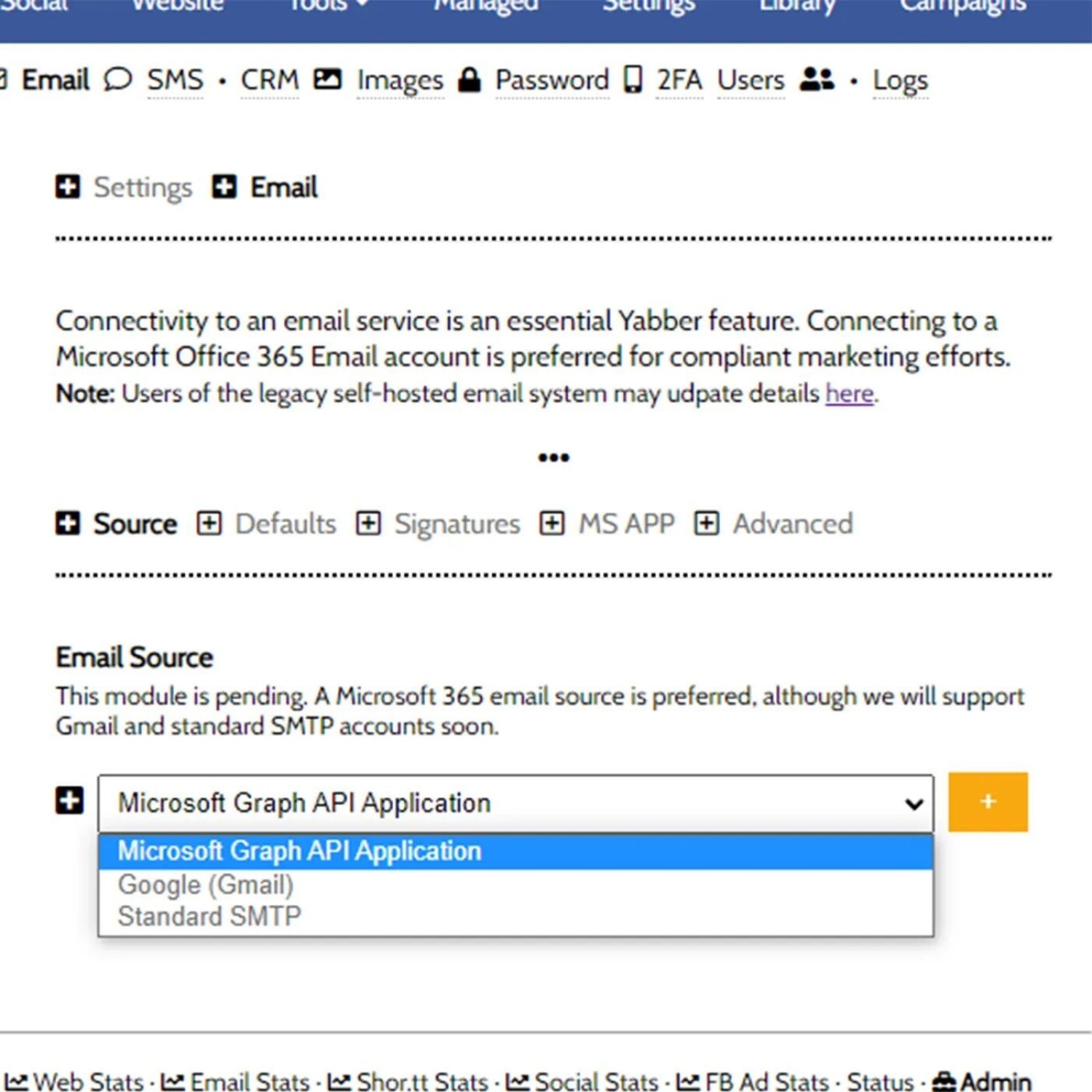This screenshot has width=1092, height=1092.
Task: Choose the Standard SMTP option
Action: (210, 916)
